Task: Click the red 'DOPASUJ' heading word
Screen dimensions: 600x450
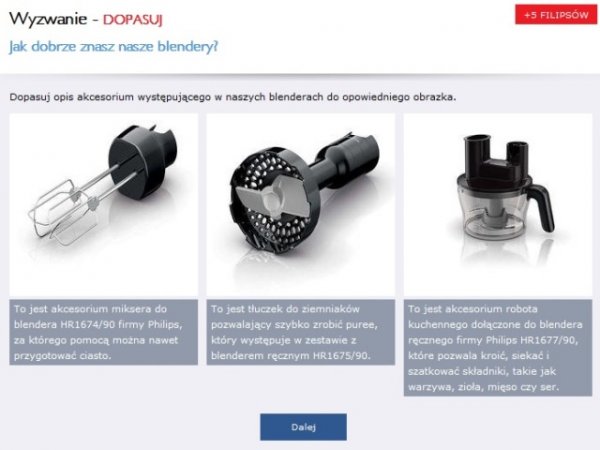Action: point(132,20)
